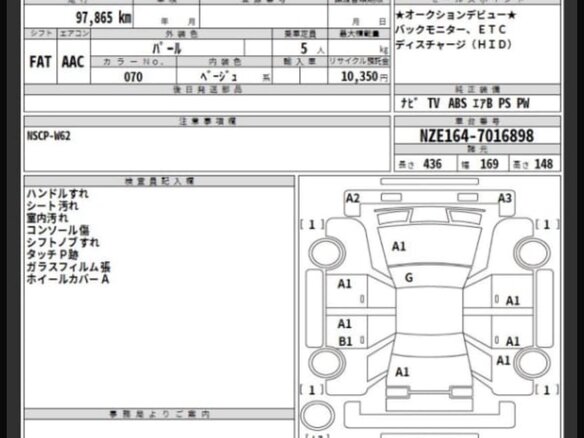Click the color number 070
Screen dimensions: 584x438
pos(133,77)
